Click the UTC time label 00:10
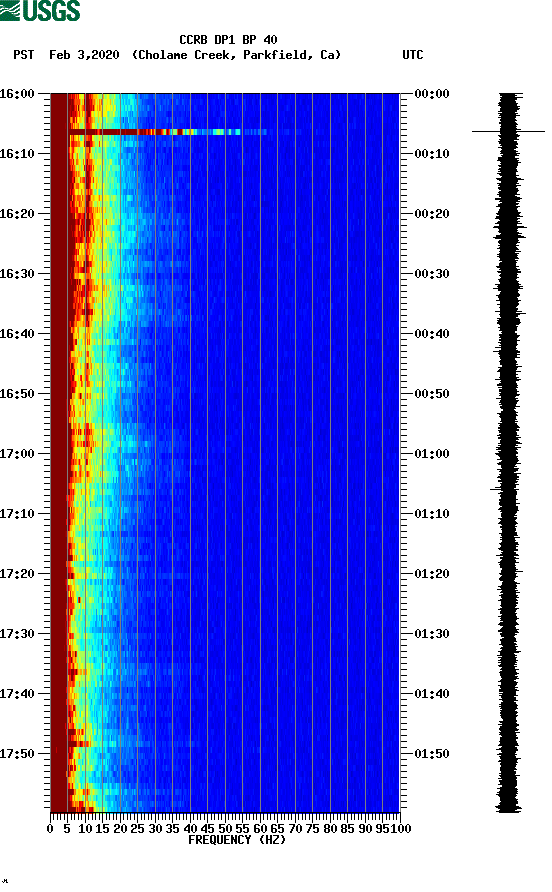552x892 pixels. point(432,154)
